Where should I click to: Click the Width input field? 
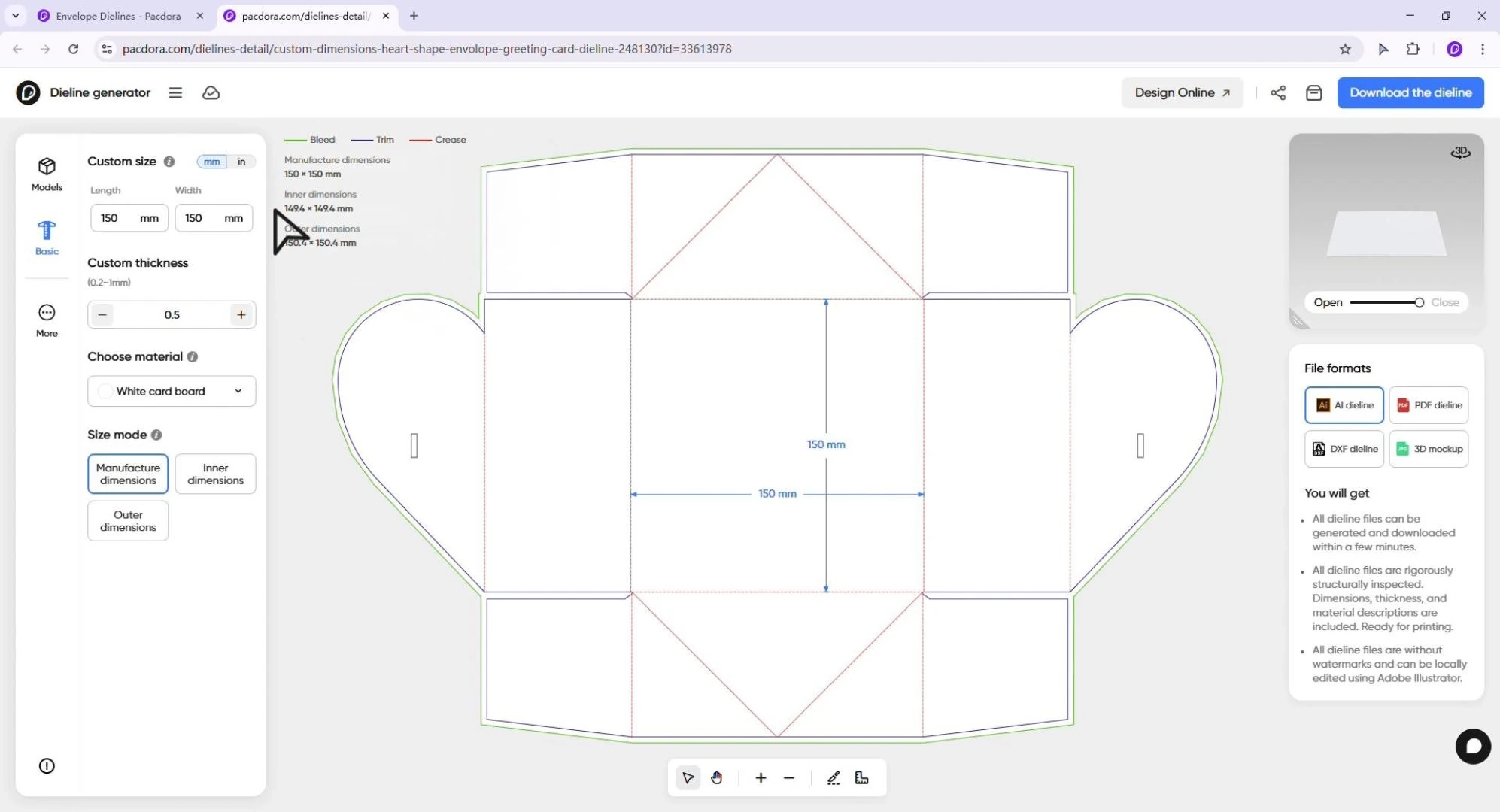coord(214,218)
